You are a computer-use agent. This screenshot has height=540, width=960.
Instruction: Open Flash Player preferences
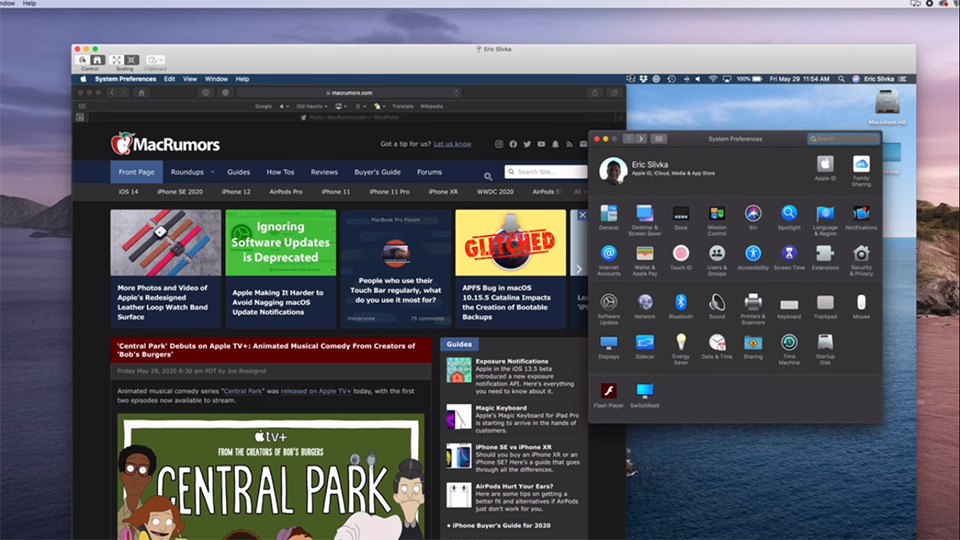(x=609, y=395)
